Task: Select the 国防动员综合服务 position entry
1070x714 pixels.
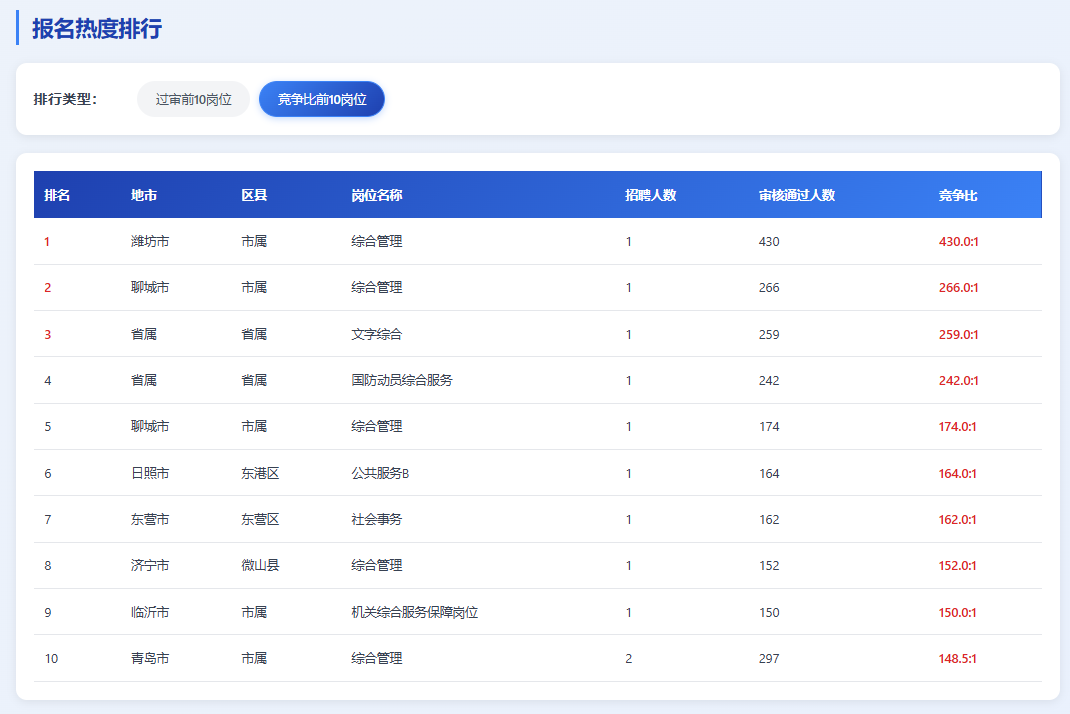Action: [402, 380]
